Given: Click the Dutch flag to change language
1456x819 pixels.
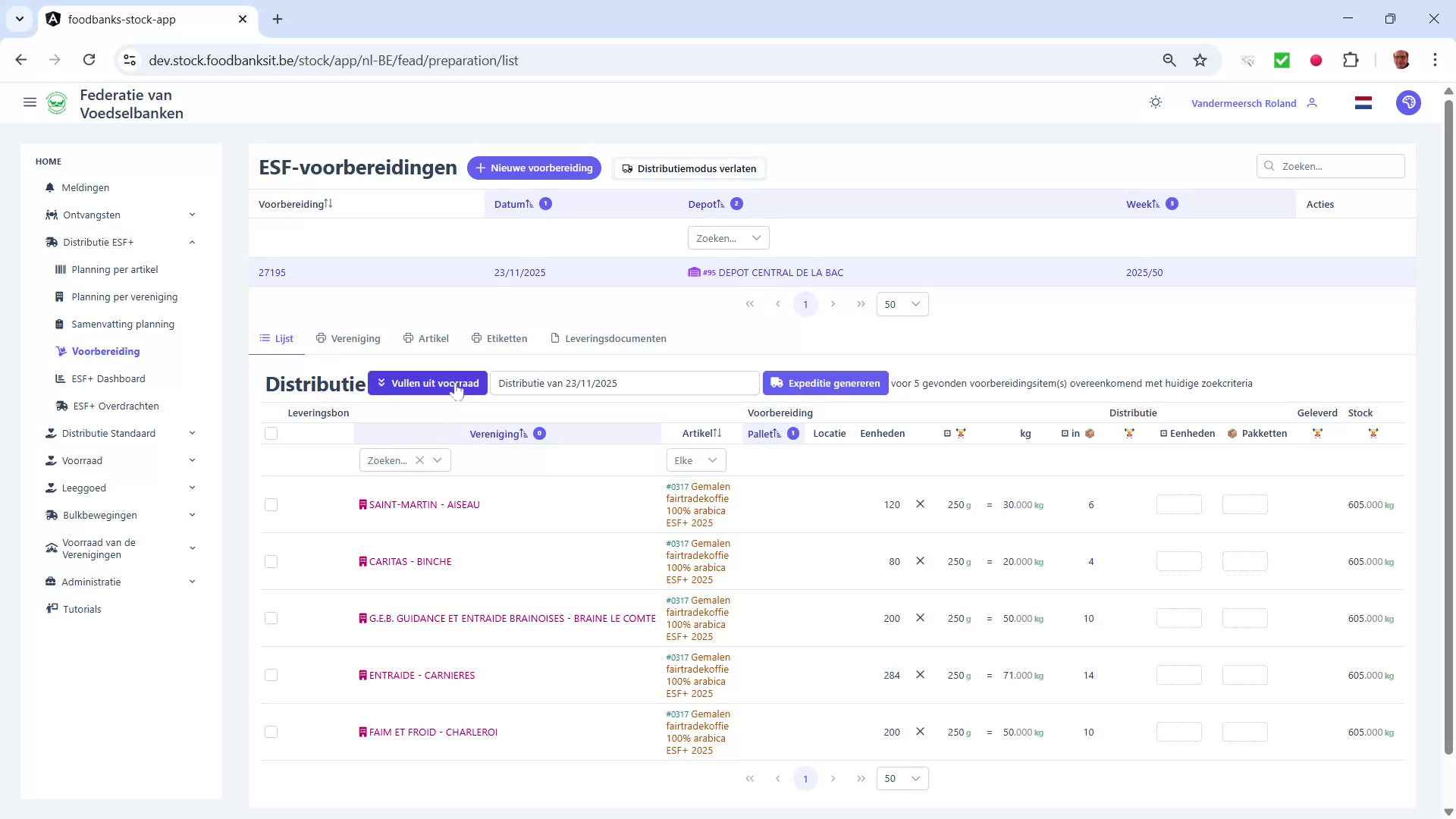Looking at the screenshot, I should [x=1363, y=102].
